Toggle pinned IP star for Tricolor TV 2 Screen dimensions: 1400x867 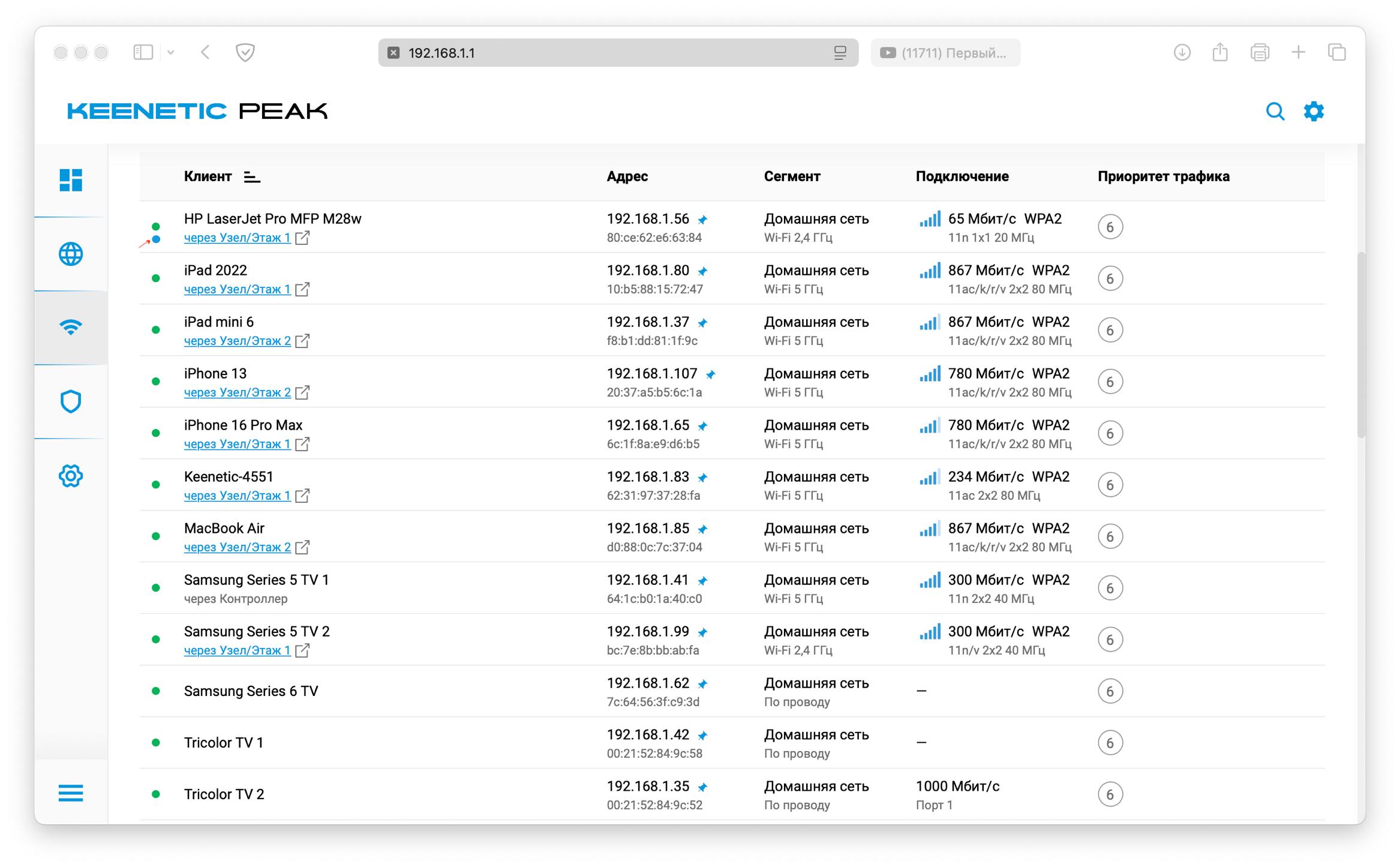pyautogui.click(x=703, y=788)
